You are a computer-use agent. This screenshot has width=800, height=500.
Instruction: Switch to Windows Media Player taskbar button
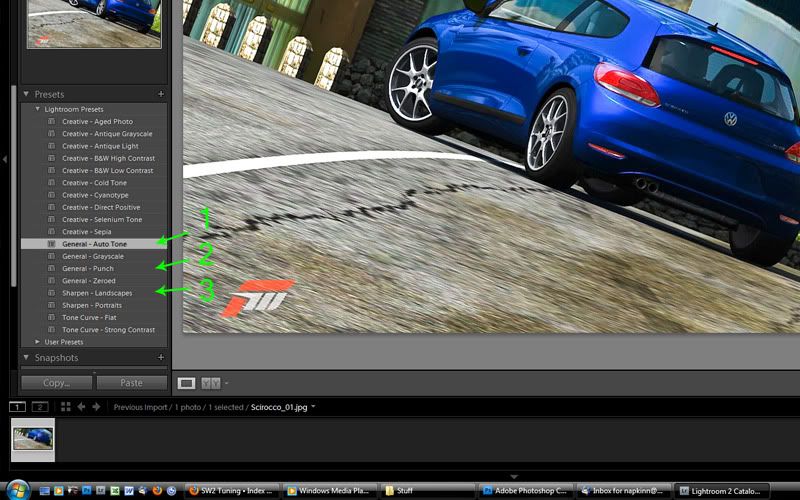point(330,491)
